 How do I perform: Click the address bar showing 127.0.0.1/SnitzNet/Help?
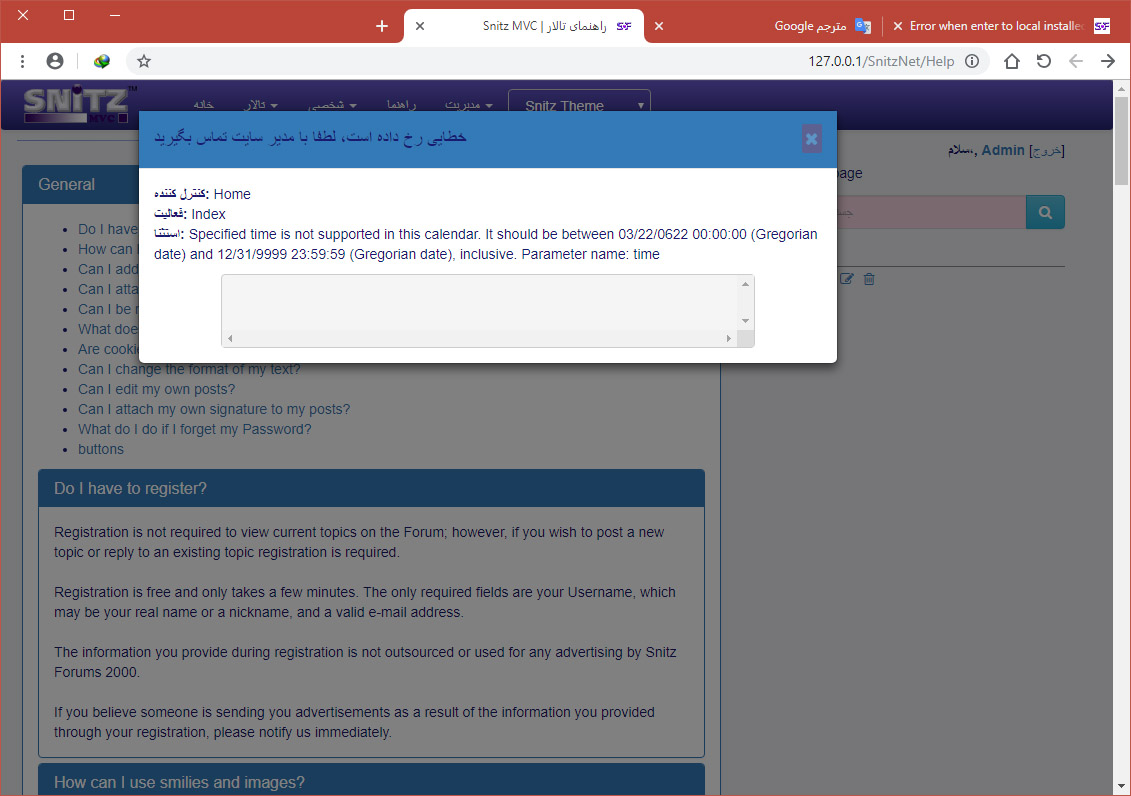560,61
